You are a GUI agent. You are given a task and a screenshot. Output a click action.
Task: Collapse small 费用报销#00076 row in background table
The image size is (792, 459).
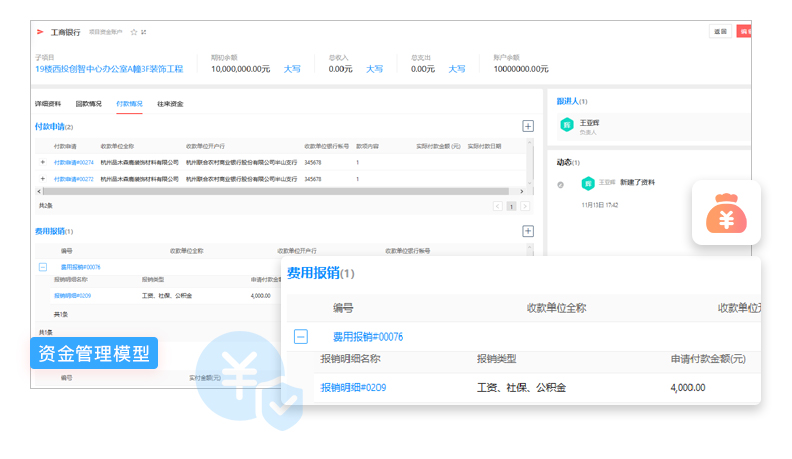[x=43, y=267]
